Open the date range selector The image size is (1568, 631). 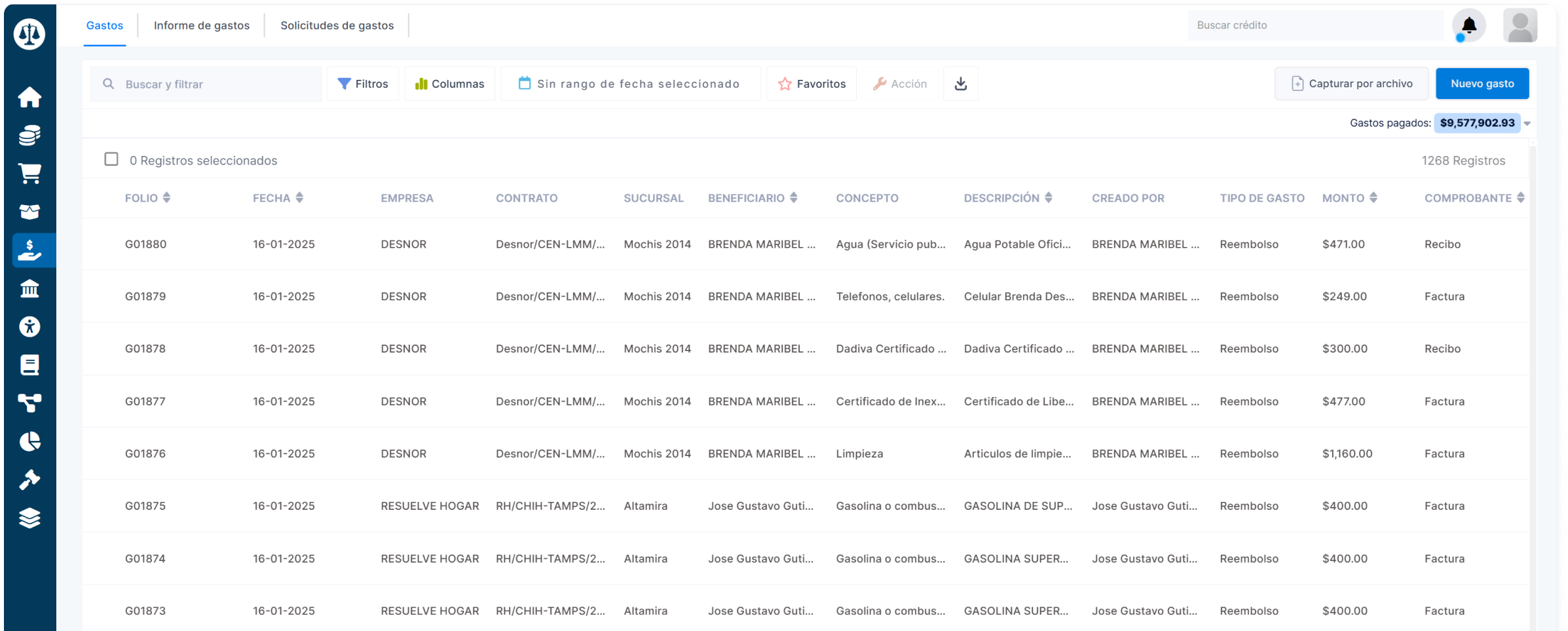(x=629, y=84)
